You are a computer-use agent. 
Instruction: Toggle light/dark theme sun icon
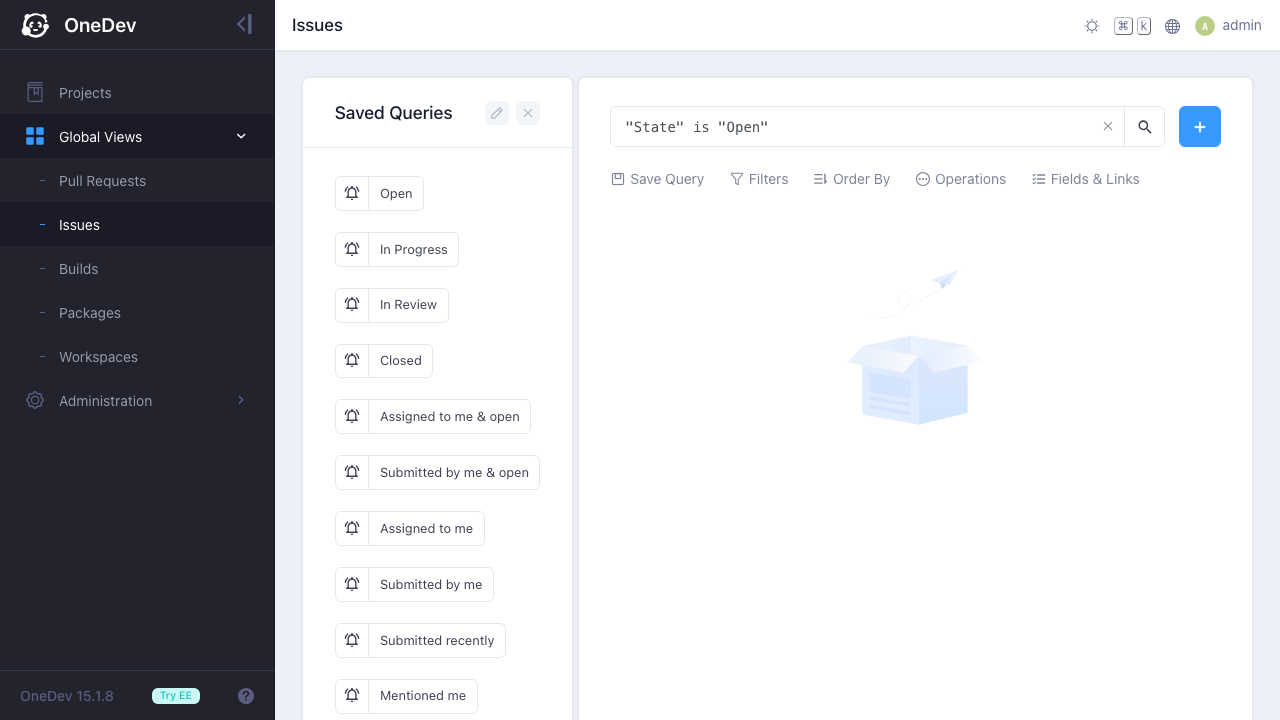click(x=1092, y=26)
